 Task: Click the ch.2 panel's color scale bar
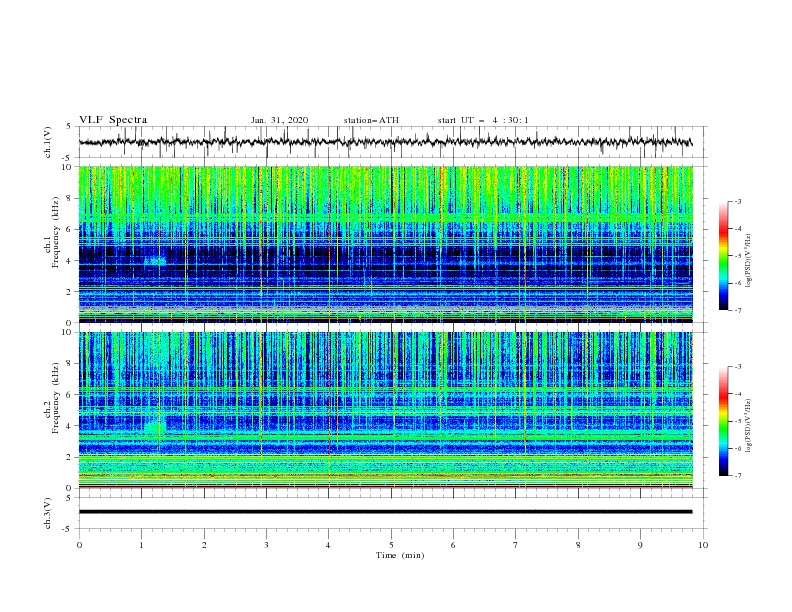point(723,421)
